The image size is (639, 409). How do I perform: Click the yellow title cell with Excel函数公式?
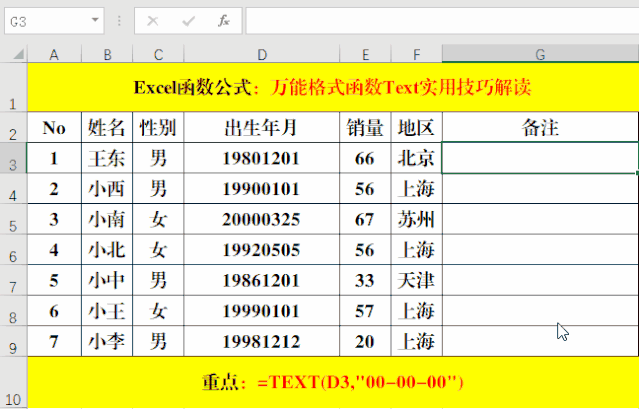pos(332,86)
